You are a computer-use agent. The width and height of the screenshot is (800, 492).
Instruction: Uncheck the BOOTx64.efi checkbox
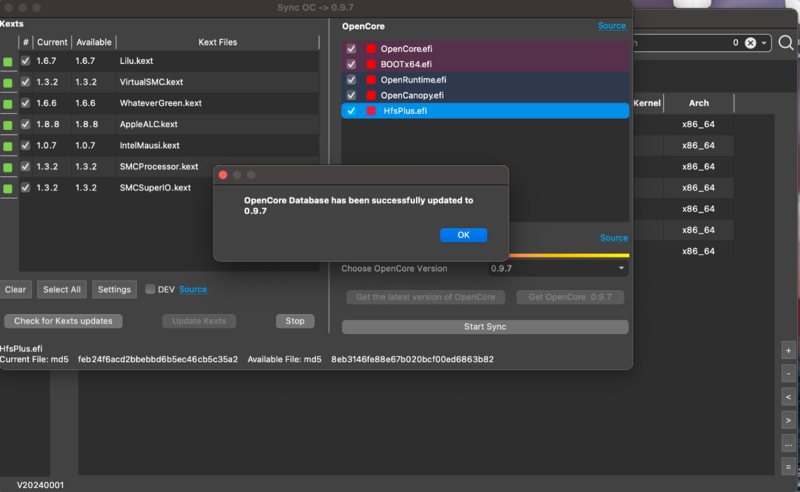pyautogui.click(x=351, y=64)
